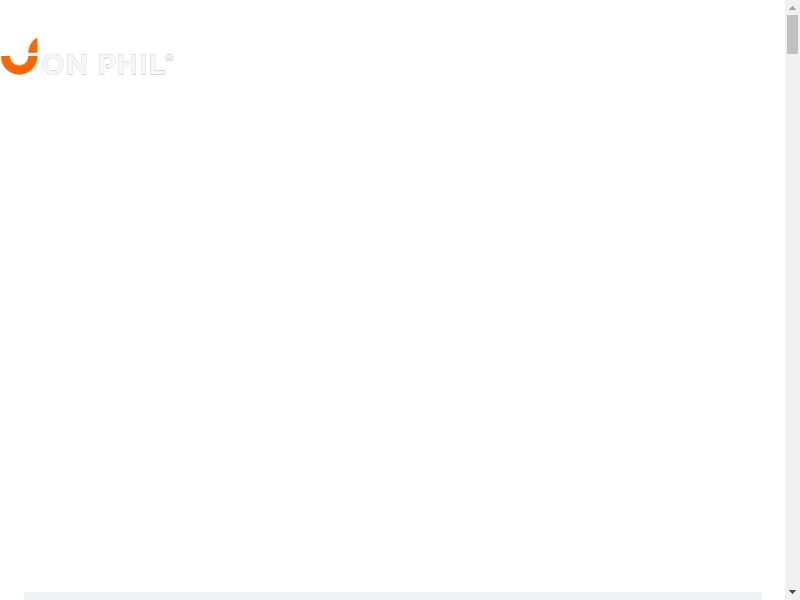
Task: Click the top curved stroke of orange J
Action: point(33,46)
